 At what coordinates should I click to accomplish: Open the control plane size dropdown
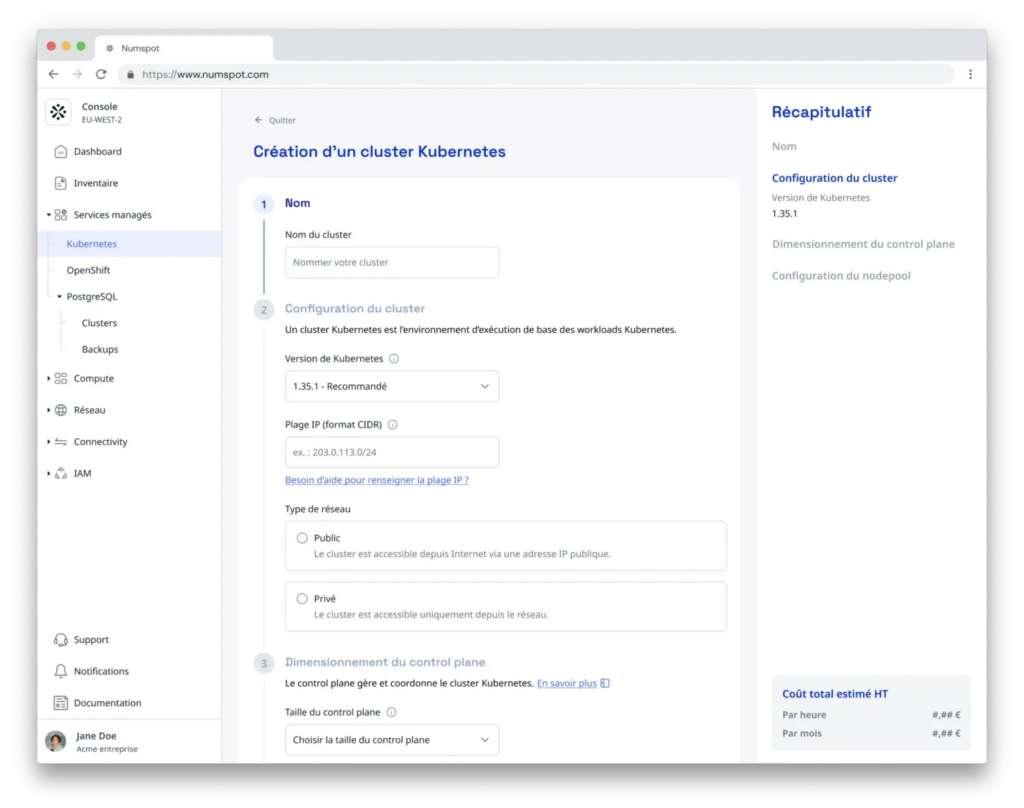click(x=392, y=739)
